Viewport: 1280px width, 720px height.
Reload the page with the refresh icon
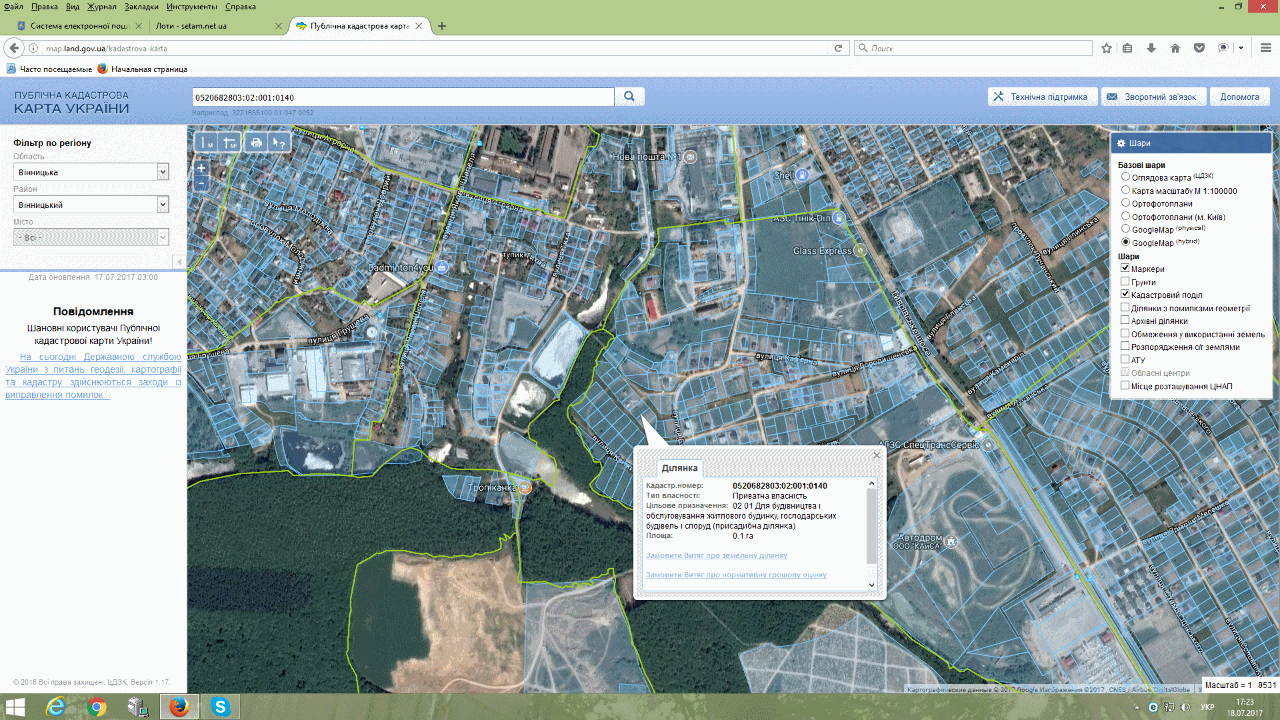click(838, 48)
